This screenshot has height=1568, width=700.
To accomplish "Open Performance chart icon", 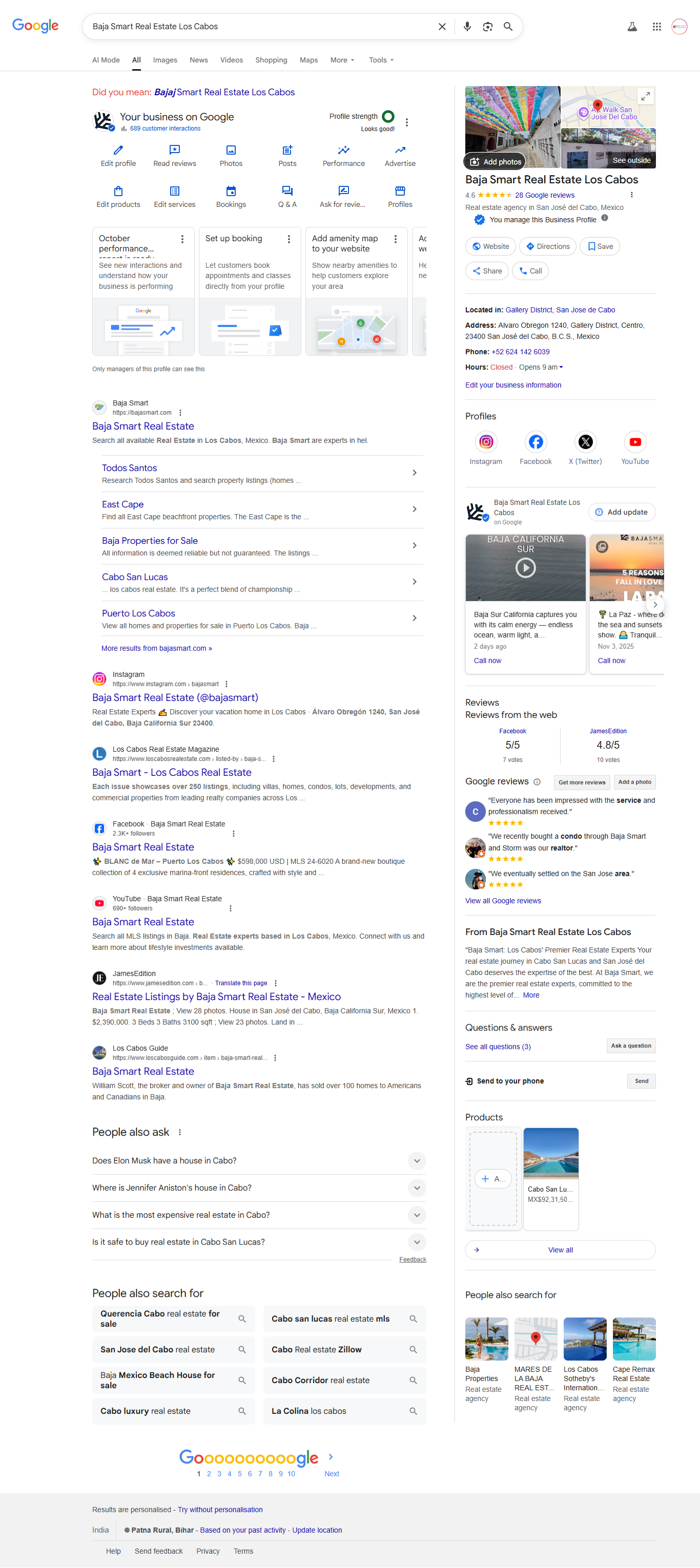I will pyautogui.click(x=344, y=150).
